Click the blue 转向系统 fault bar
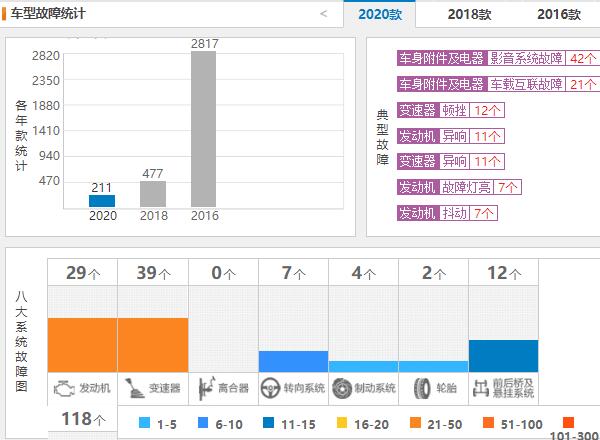The width and height of the screenshot is (600, 440). pyautogui.click(x=293, y=362)
